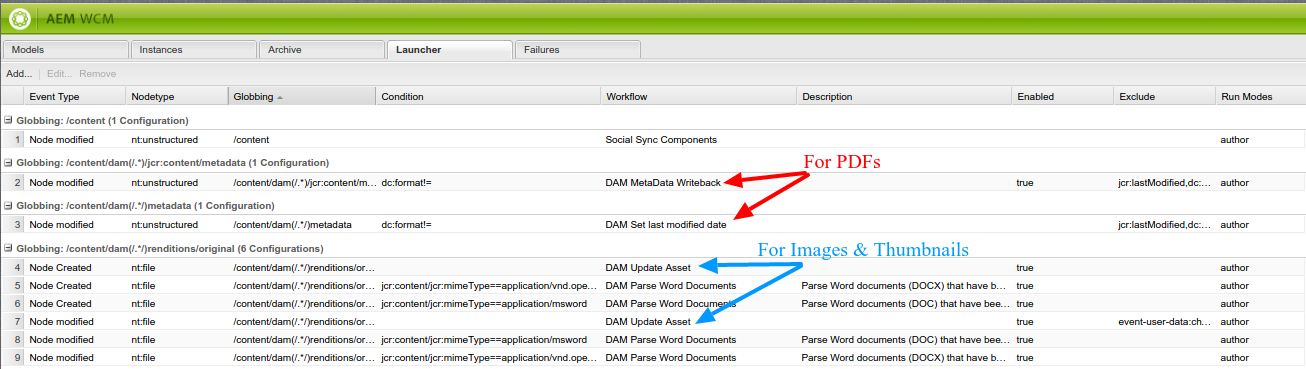Collapse the jcr:content/metadata globbing group
This screenshot has width=1306, height=369.
coord(9,162)
